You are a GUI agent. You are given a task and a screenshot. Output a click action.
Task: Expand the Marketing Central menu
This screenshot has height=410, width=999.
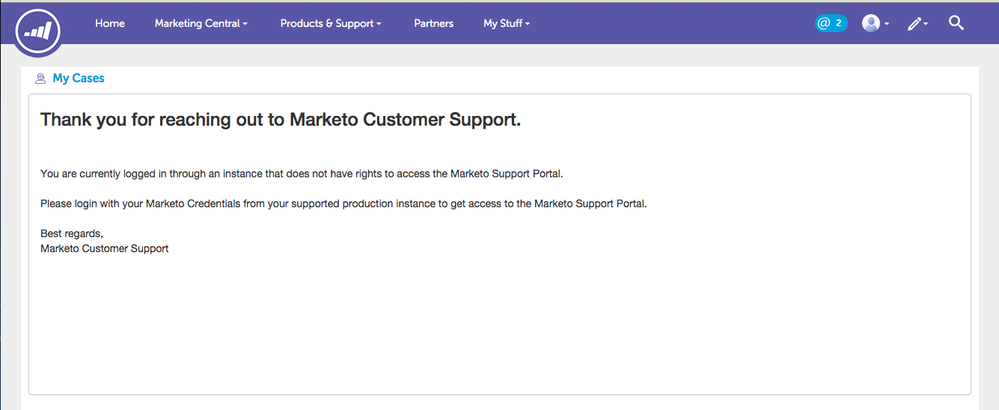tap(201, 23)
